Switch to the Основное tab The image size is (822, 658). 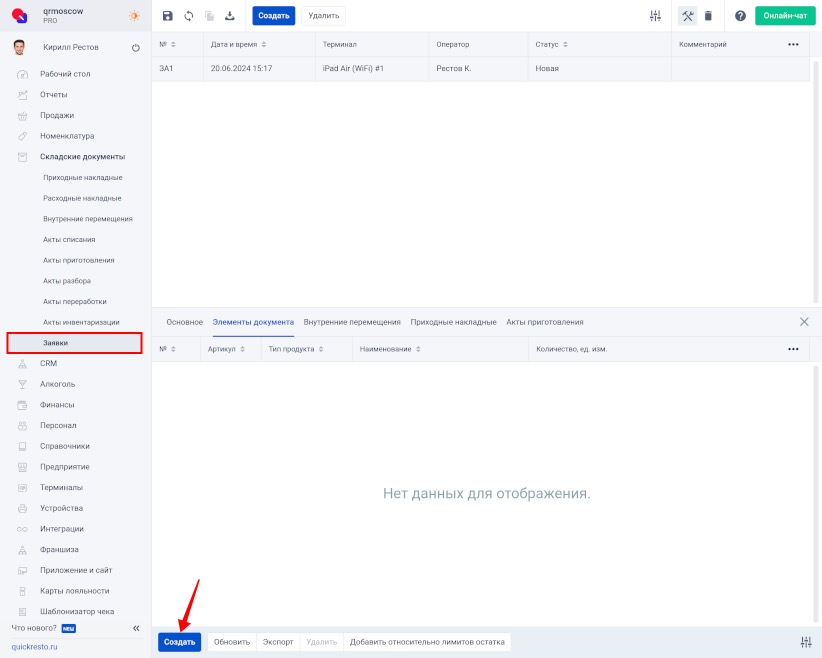tap(185, 322)
